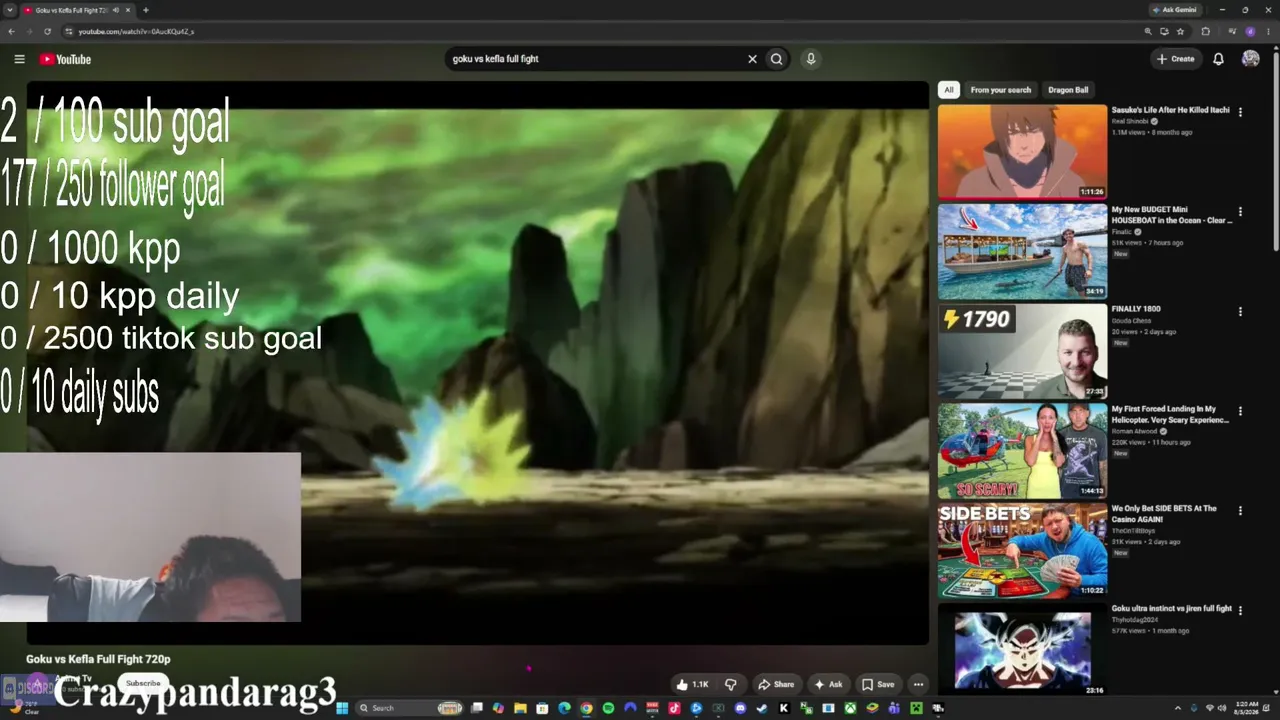1280x720 pixels.
Task: Select the All filter chip
Action: click(949, 90)
